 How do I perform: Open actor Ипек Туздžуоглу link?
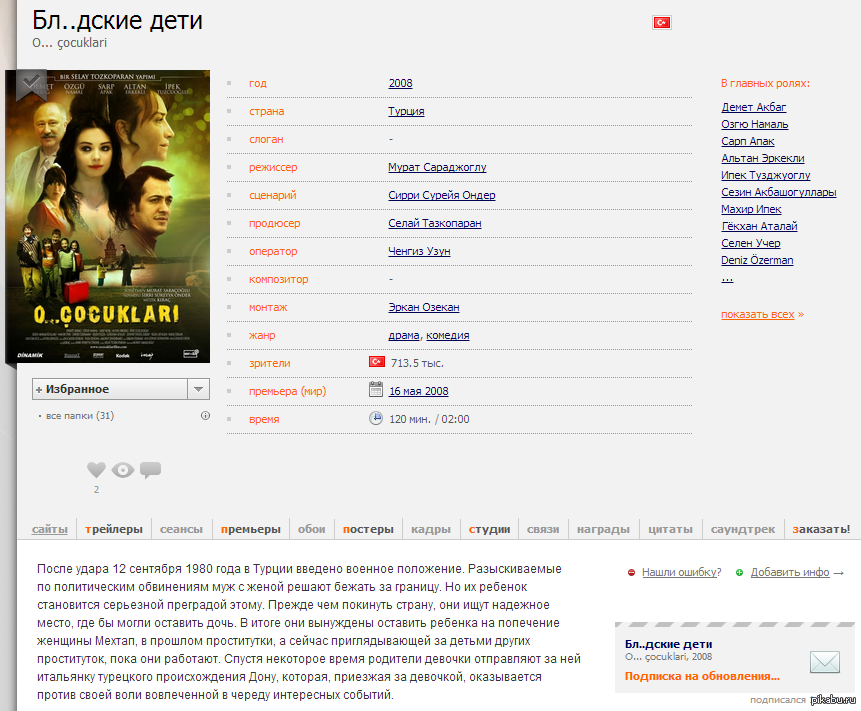click(x=765, y=175)
